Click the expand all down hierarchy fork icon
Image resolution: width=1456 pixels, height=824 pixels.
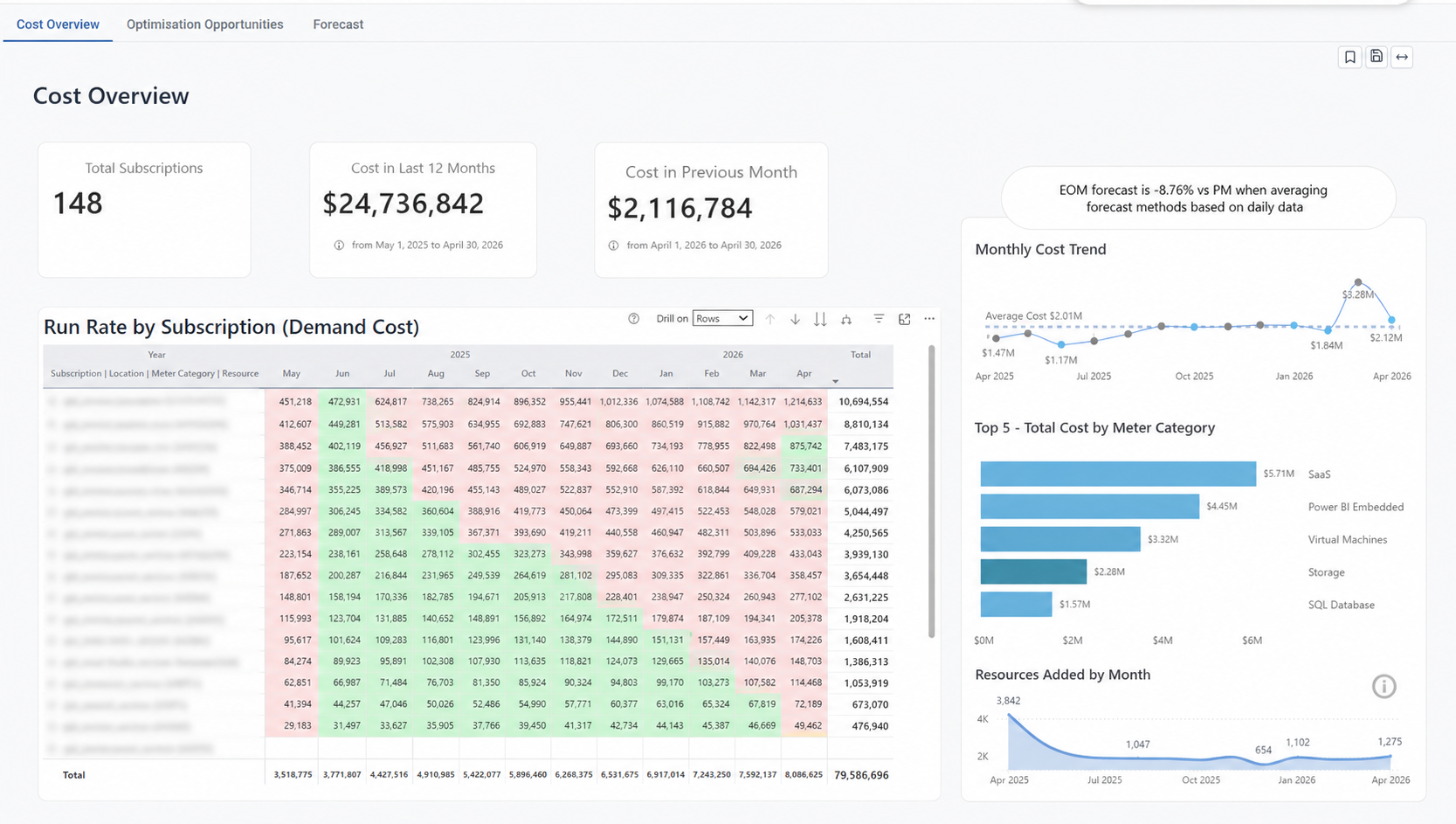point(846,319)
